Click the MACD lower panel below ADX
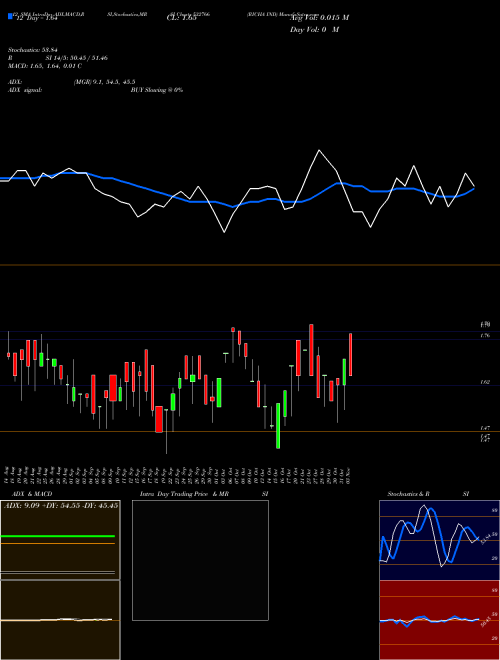This screenshot has width=500, height=660. 60,620
